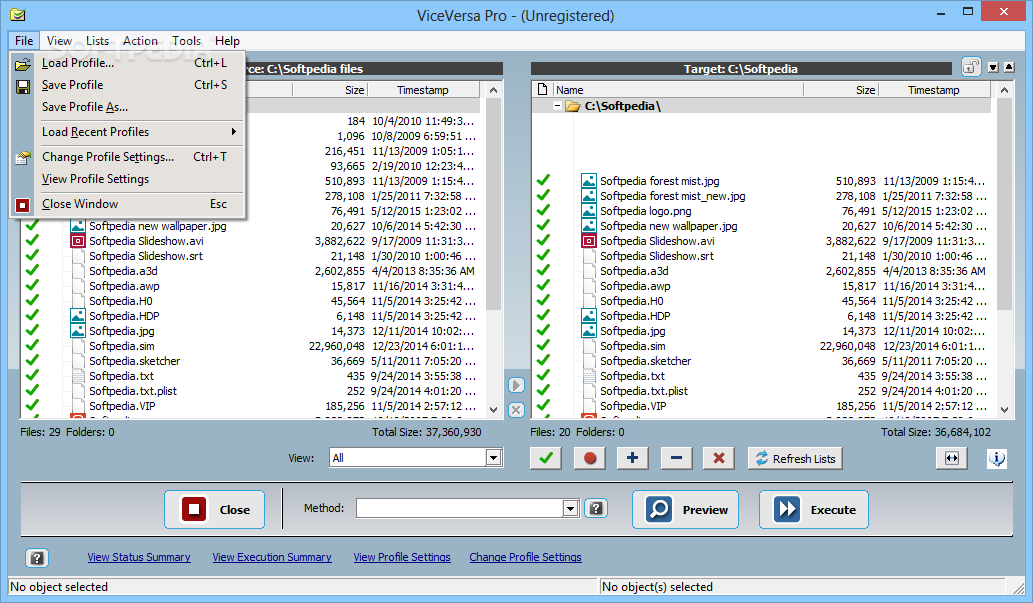
Task: Click the help icon next to Method
Action: (596, 508)
